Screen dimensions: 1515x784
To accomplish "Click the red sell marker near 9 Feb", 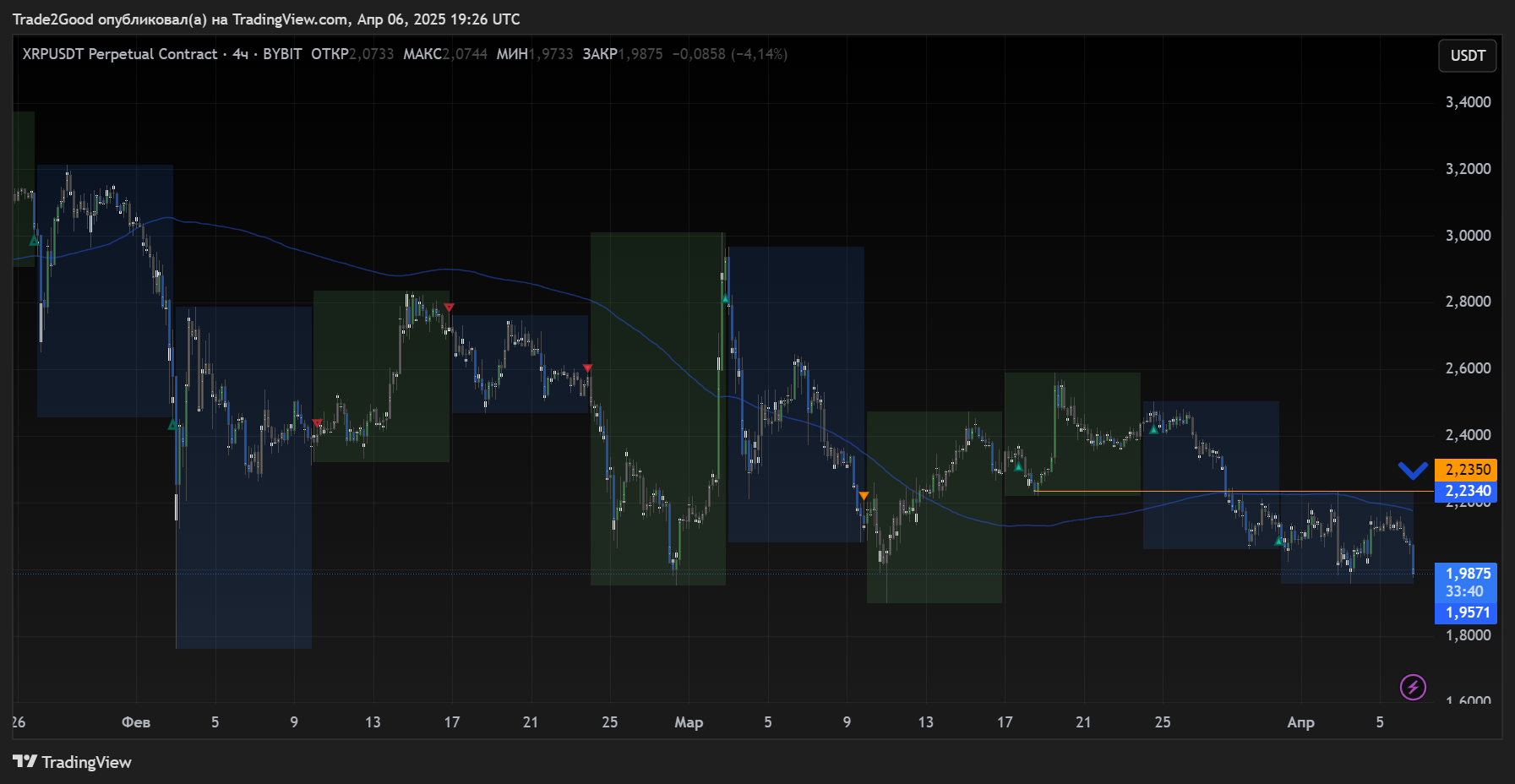I will click(x=317, y=422).
